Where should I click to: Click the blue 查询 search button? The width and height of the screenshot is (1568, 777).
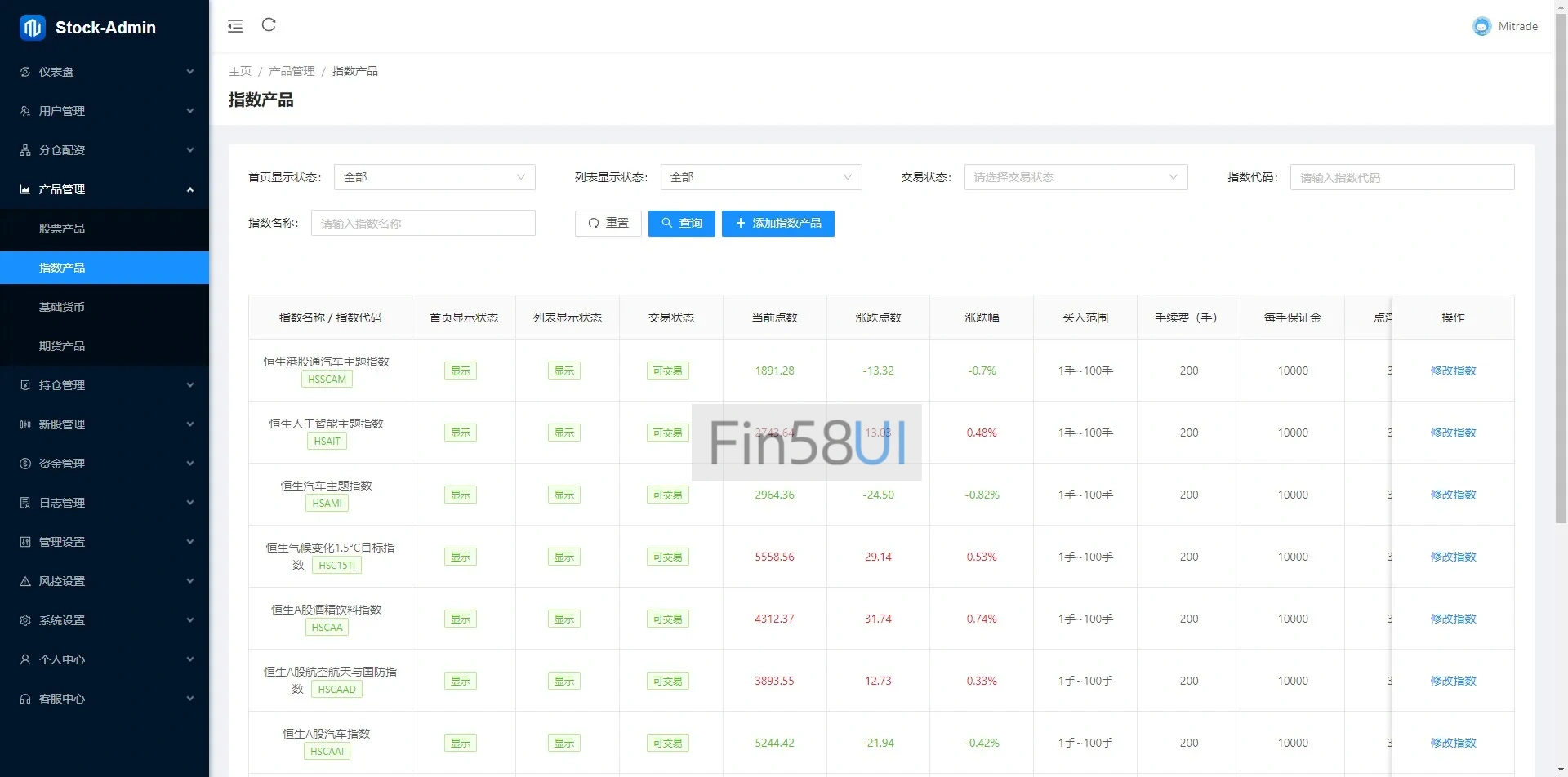681,224
